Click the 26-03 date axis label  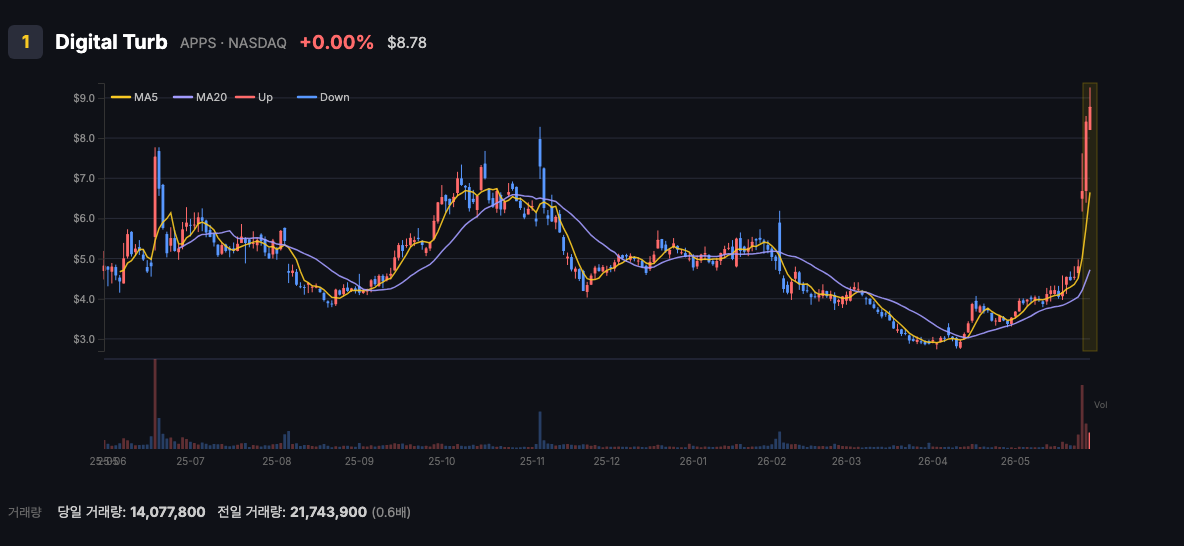click(x=846, y=461)
